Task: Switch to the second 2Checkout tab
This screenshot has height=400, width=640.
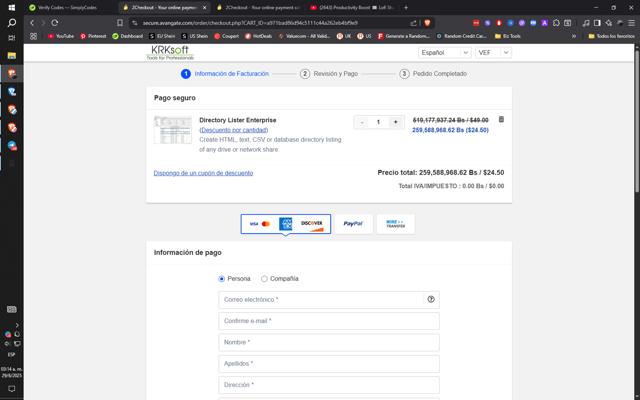Action: (x=259, y=7)
